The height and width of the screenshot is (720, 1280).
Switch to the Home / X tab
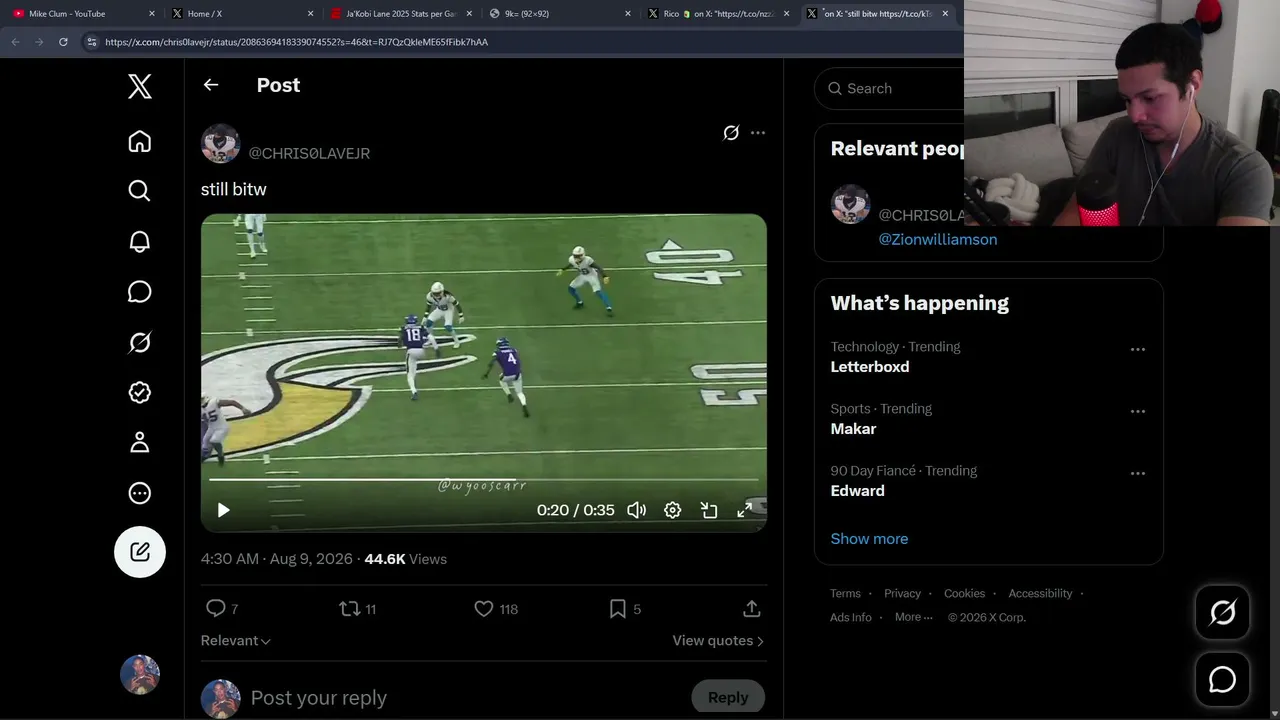[240, 14]
